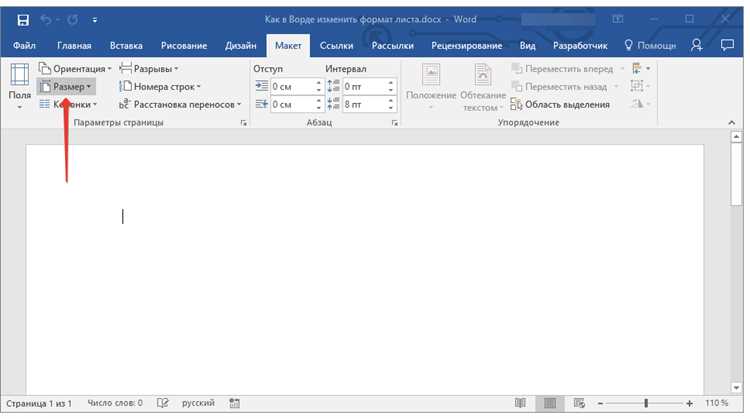Viewport: 750px width, 419px height.
Task: Open the Поля margins dropdown
Action: [20, 87]
